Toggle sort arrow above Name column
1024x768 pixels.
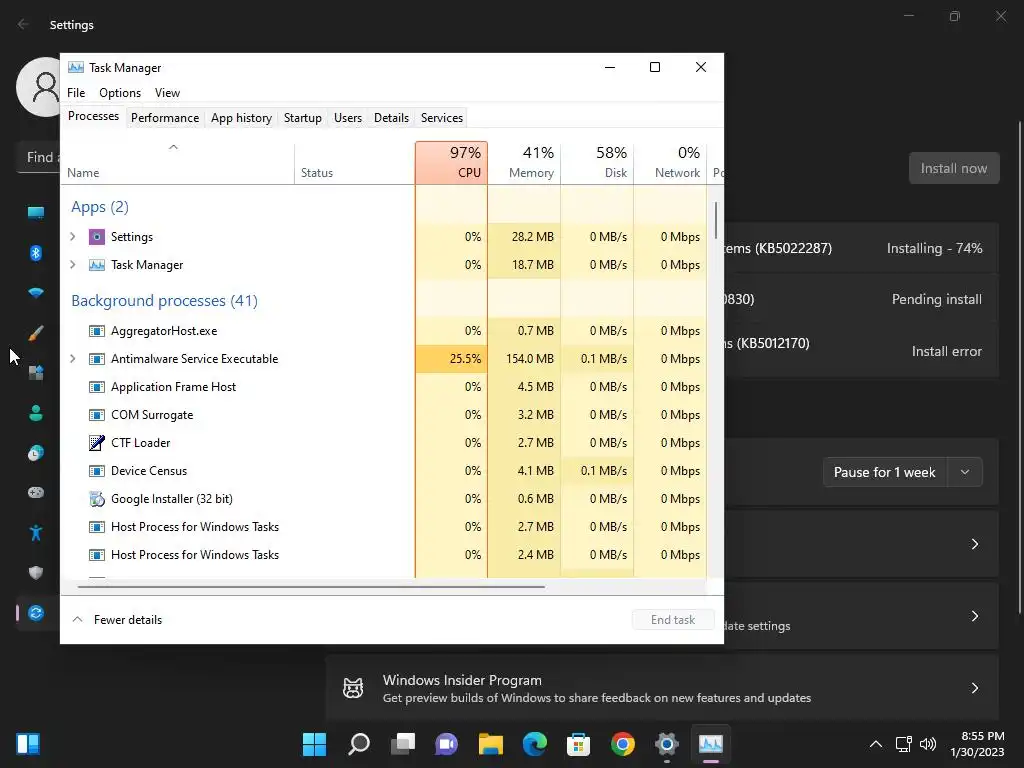coord(173,147)
